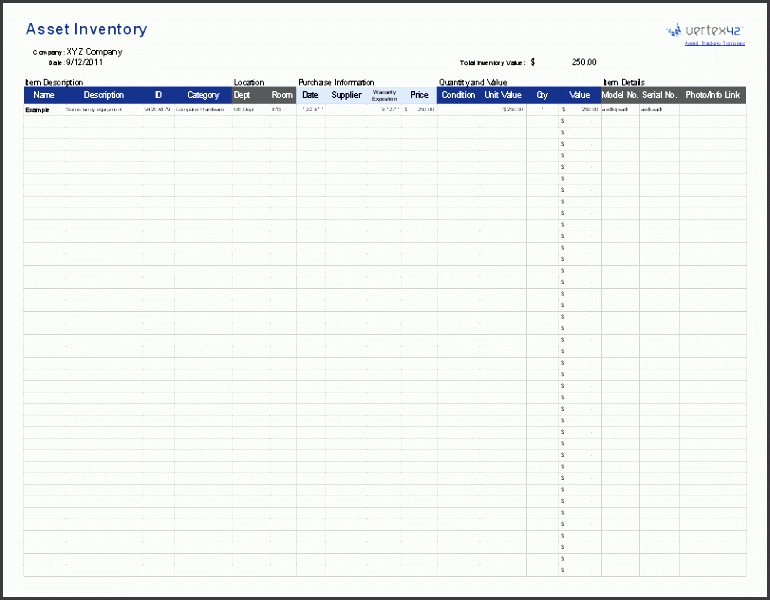Select the Photo/Info Link column header
770x600 pixels.
713,95
